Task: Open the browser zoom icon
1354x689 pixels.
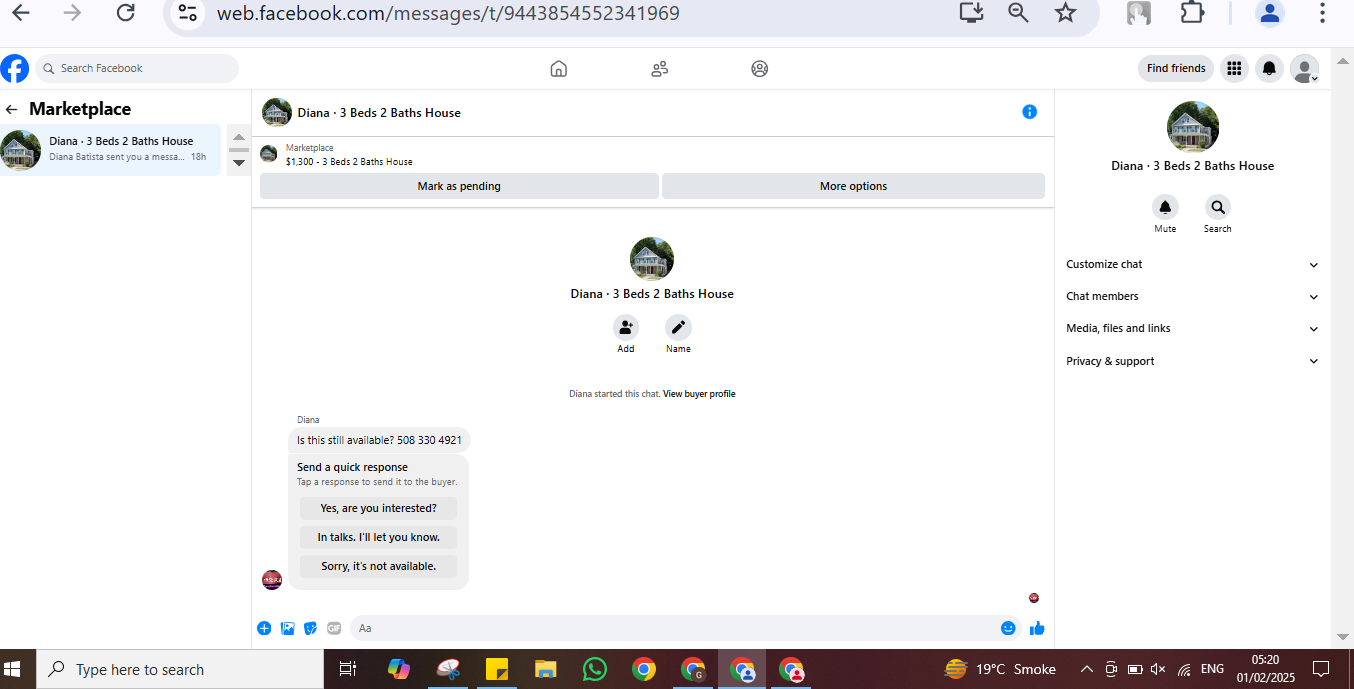Action: 1018,13
